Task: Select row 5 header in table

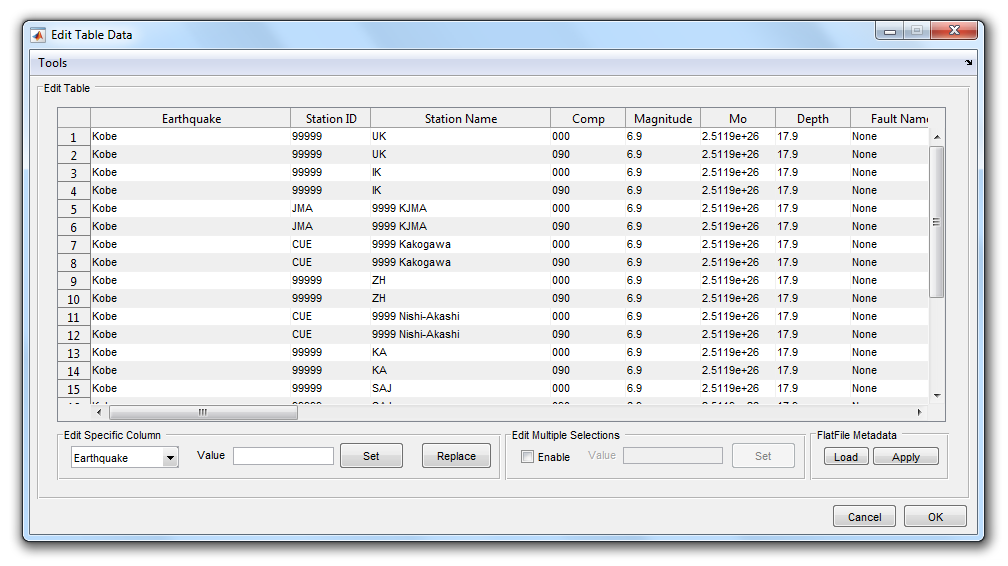Action: (74, 209)
